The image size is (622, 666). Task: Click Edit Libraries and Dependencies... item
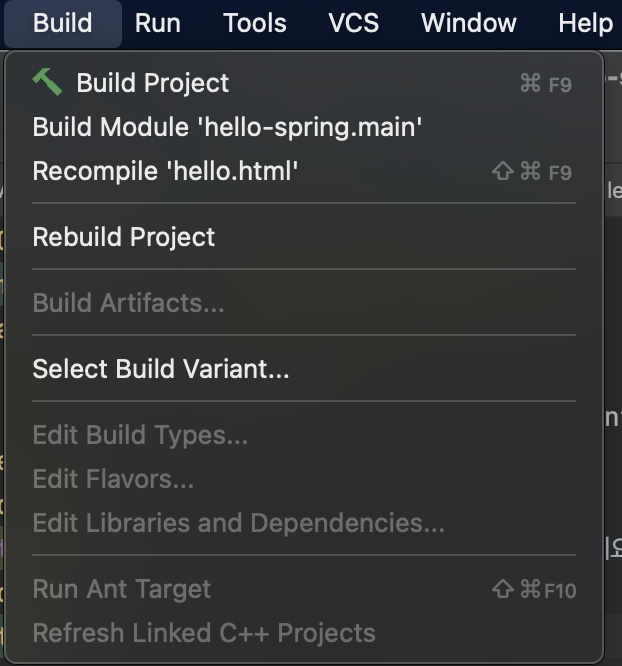tap(304, 523)
